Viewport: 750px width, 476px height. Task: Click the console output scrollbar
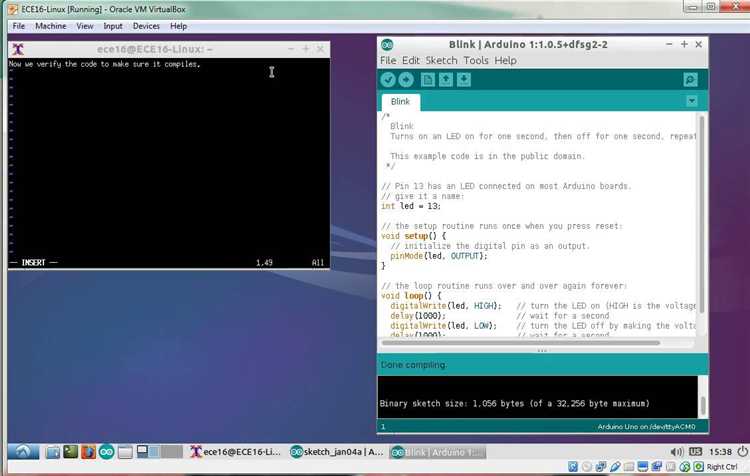703,406
